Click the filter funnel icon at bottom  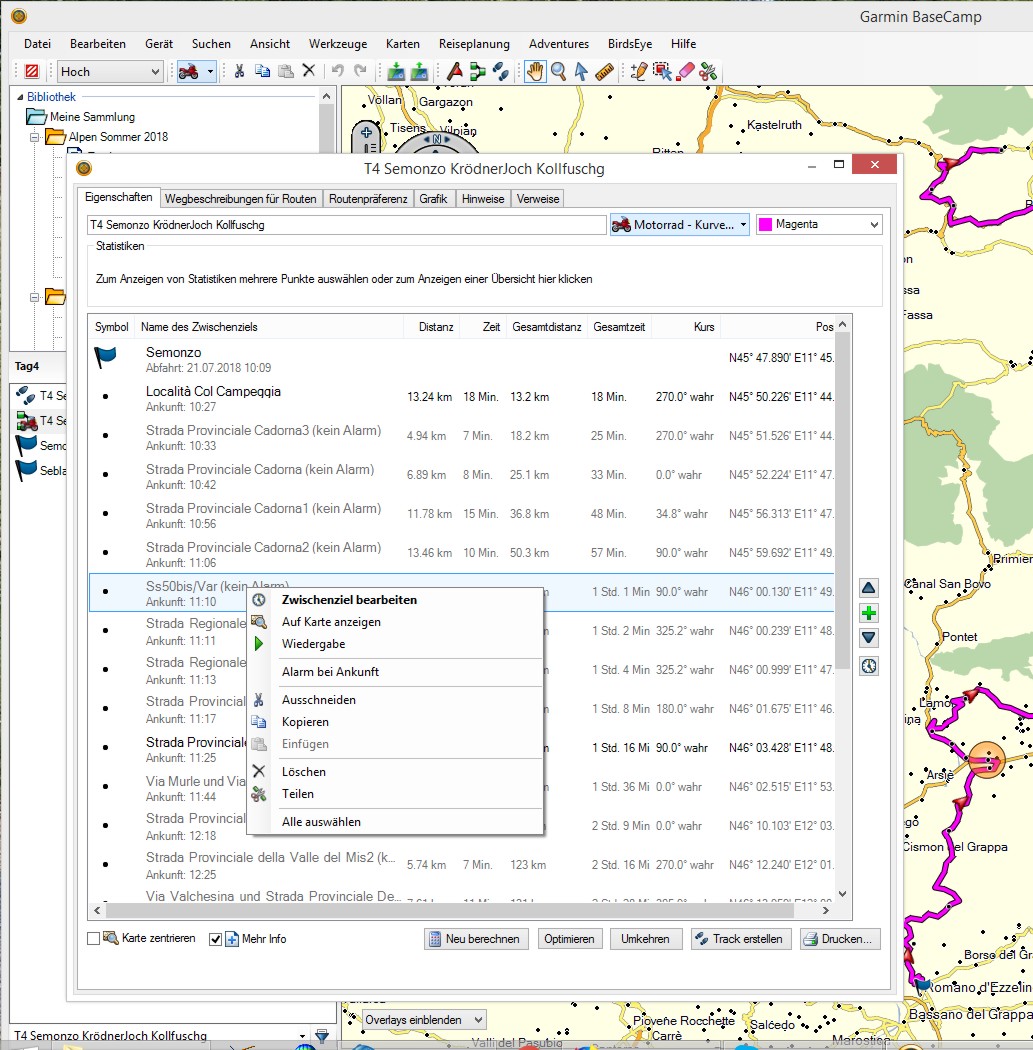pyautogui.click(x=322, y=1036)
